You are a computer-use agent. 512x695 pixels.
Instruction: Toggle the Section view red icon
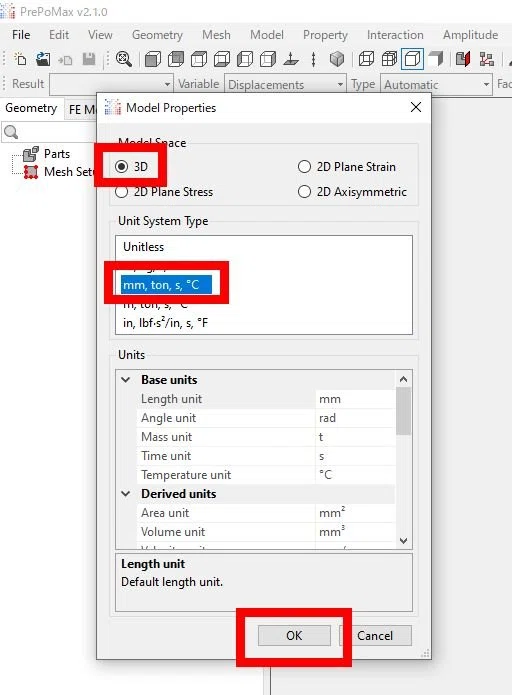click(463, 59)
